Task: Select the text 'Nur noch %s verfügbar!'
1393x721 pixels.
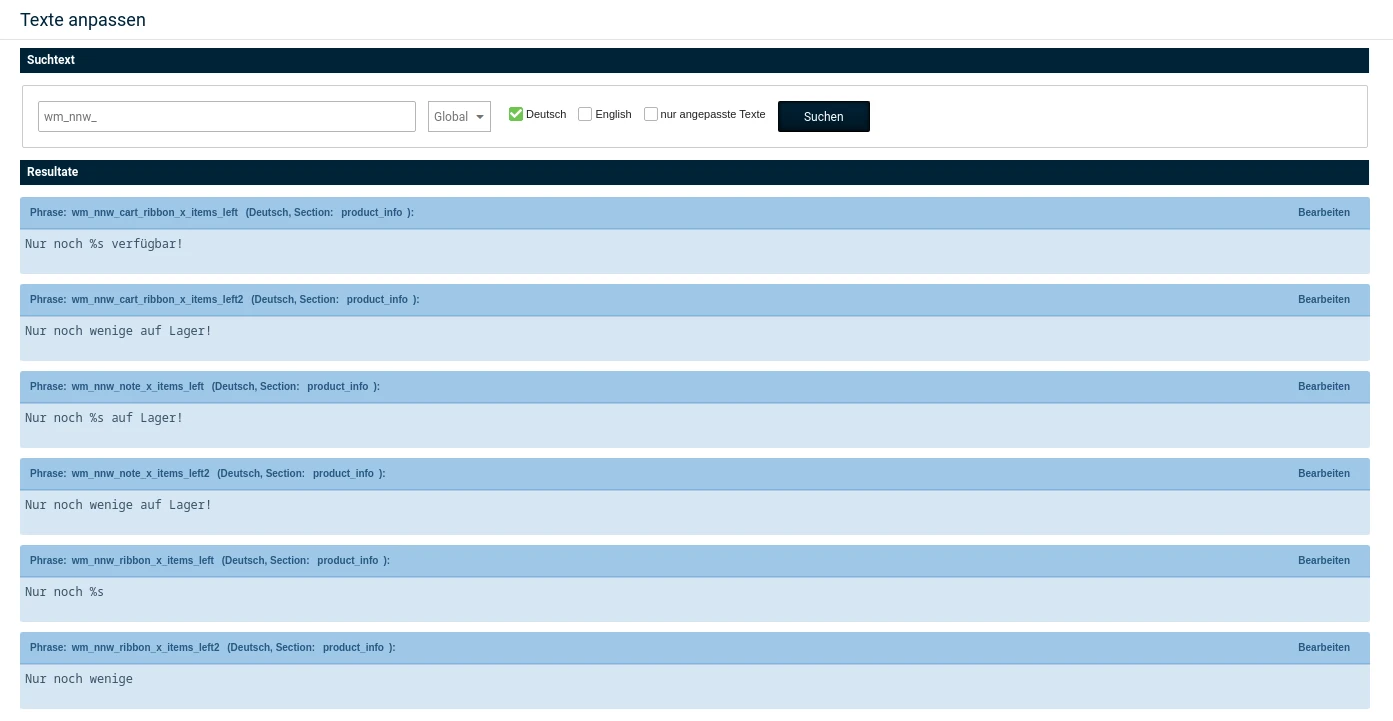Action: 104,244
